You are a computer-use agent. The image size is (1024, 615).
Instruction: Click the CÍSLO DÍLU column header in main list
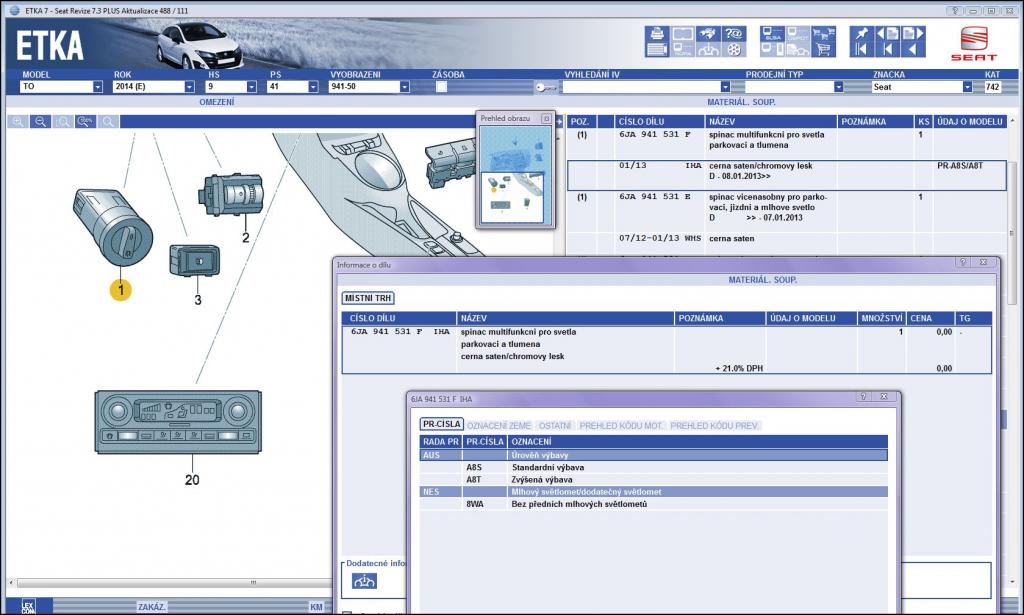point(660,121)
